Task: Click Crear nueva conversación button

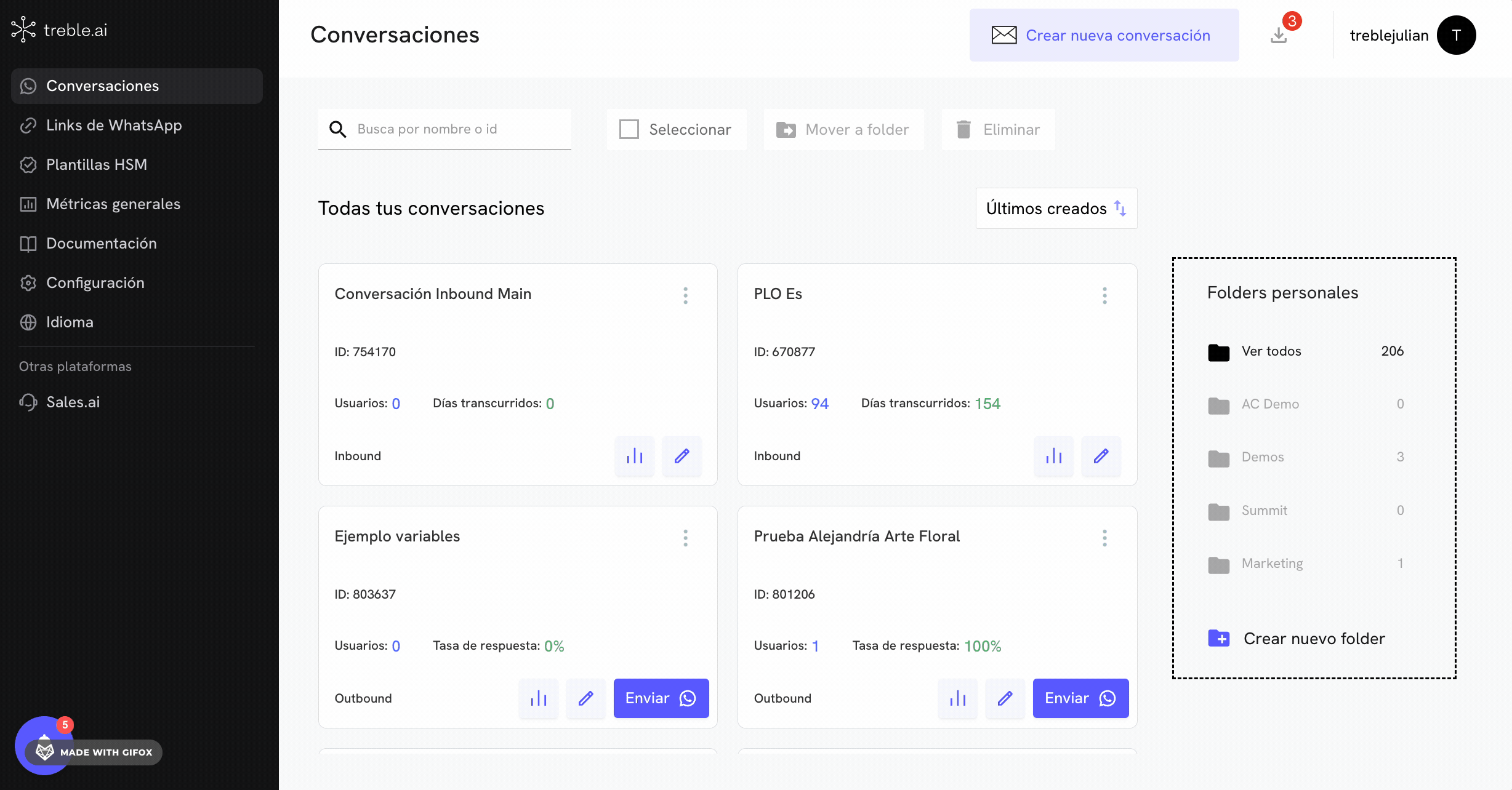Action: coord(1104,35)
